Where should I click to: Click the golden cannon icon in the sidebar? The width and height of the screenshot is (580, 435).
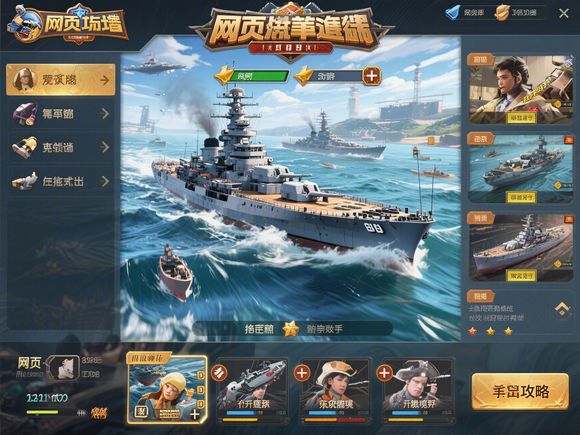click(x=24, y=147)
